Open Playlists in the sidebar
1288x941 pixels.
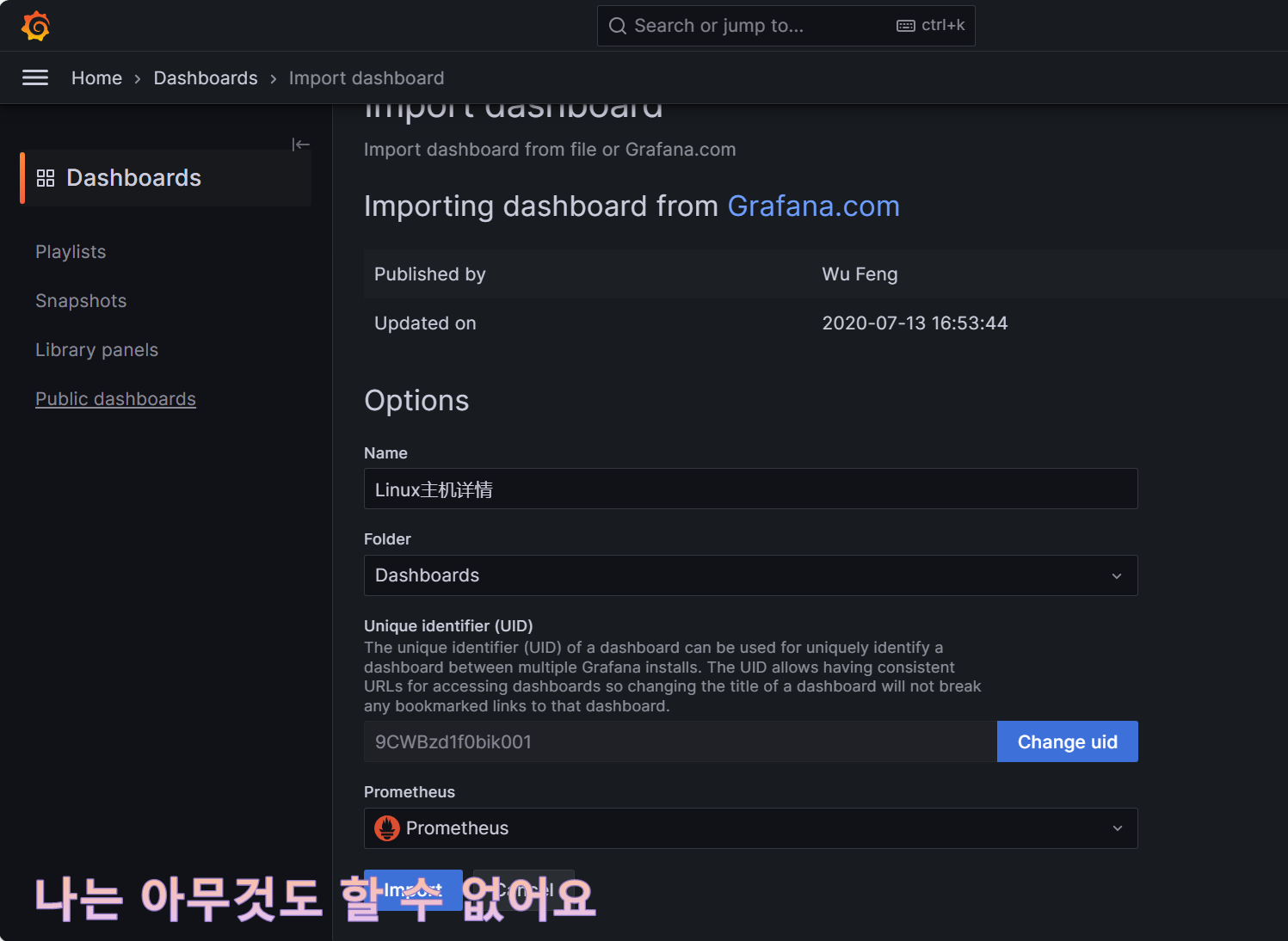pyautogui.click(x=71, y=252)
